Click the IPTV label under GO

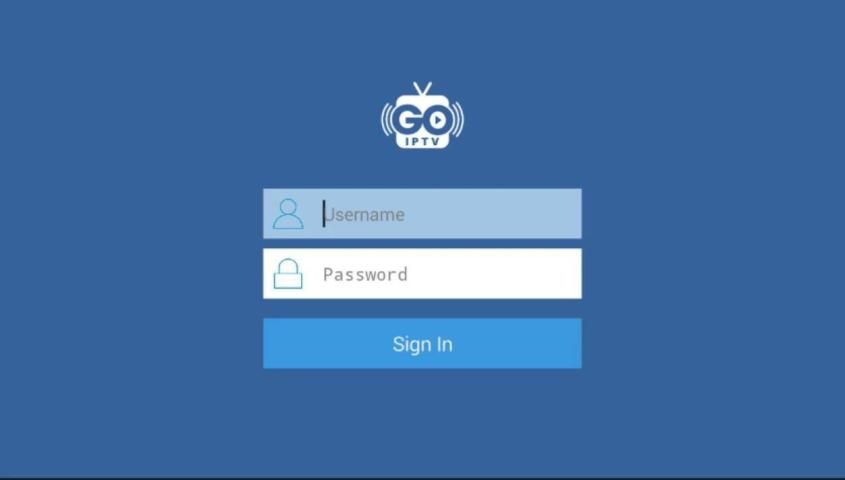422,142
